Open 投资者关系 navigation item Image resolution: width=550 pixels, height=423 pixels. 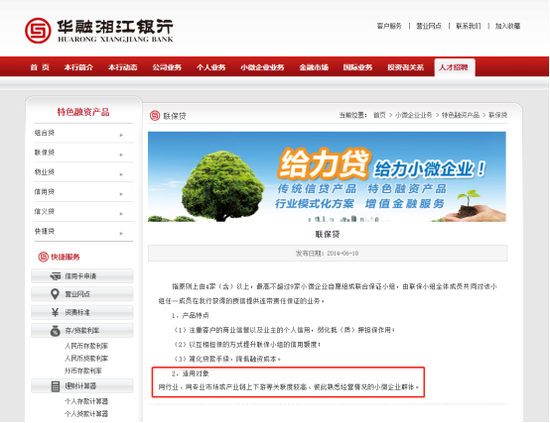point(405,67)
